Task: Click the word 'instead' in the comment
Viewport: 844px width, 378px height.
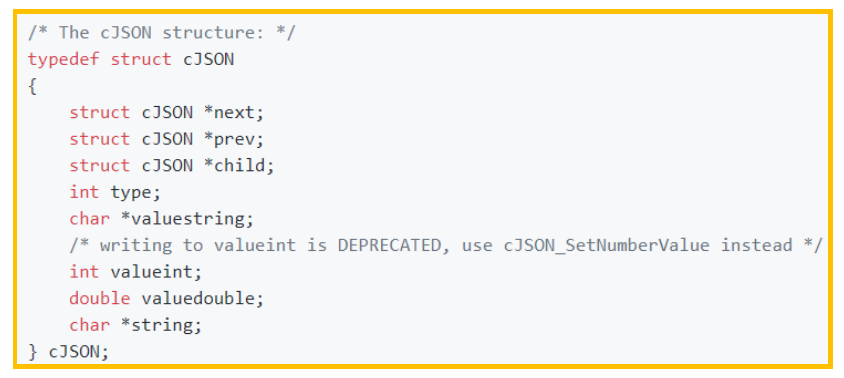Action: point(757,246)
